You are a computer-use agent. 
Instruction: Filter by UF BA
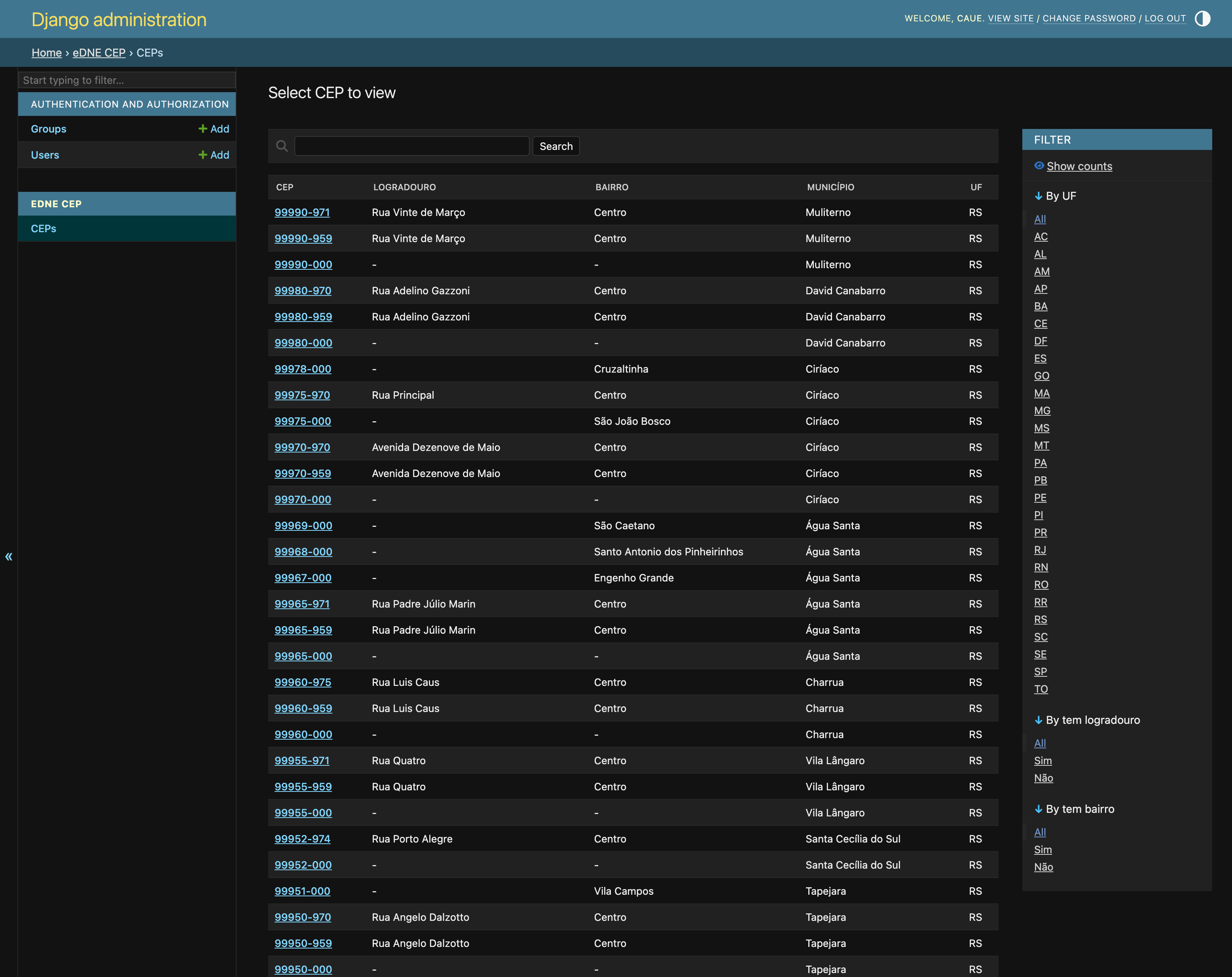(x=1041, y=306)
